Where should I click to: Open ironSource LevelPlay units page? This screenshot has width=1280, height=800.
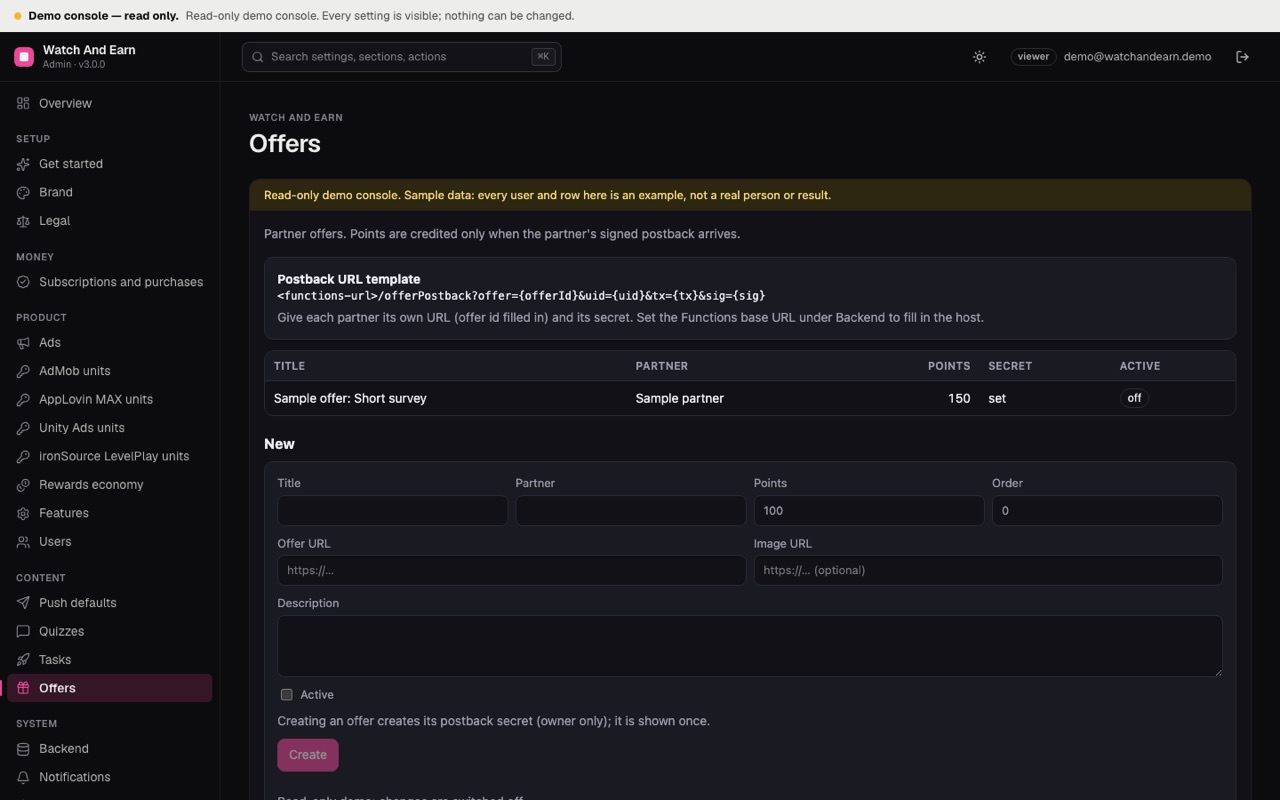(110, 456)
